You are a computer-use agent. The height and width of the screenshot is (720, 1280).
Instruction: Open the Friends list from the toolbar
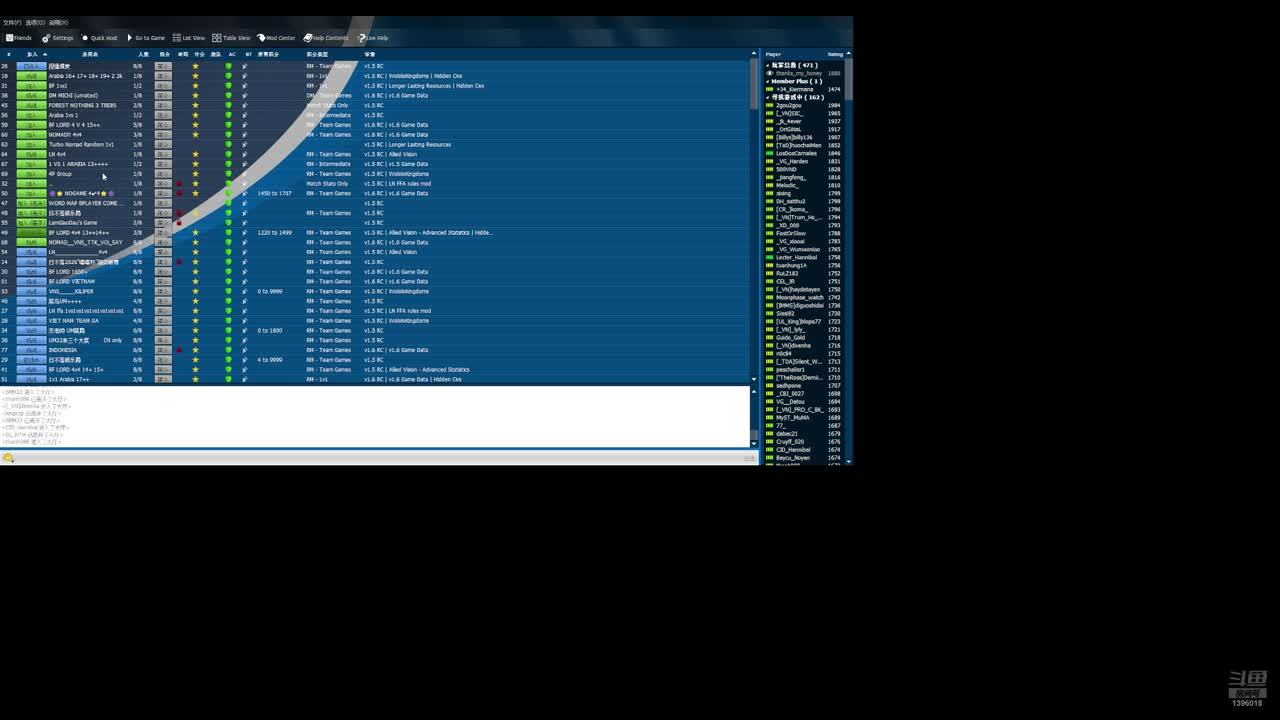click(x=18, y=38)
